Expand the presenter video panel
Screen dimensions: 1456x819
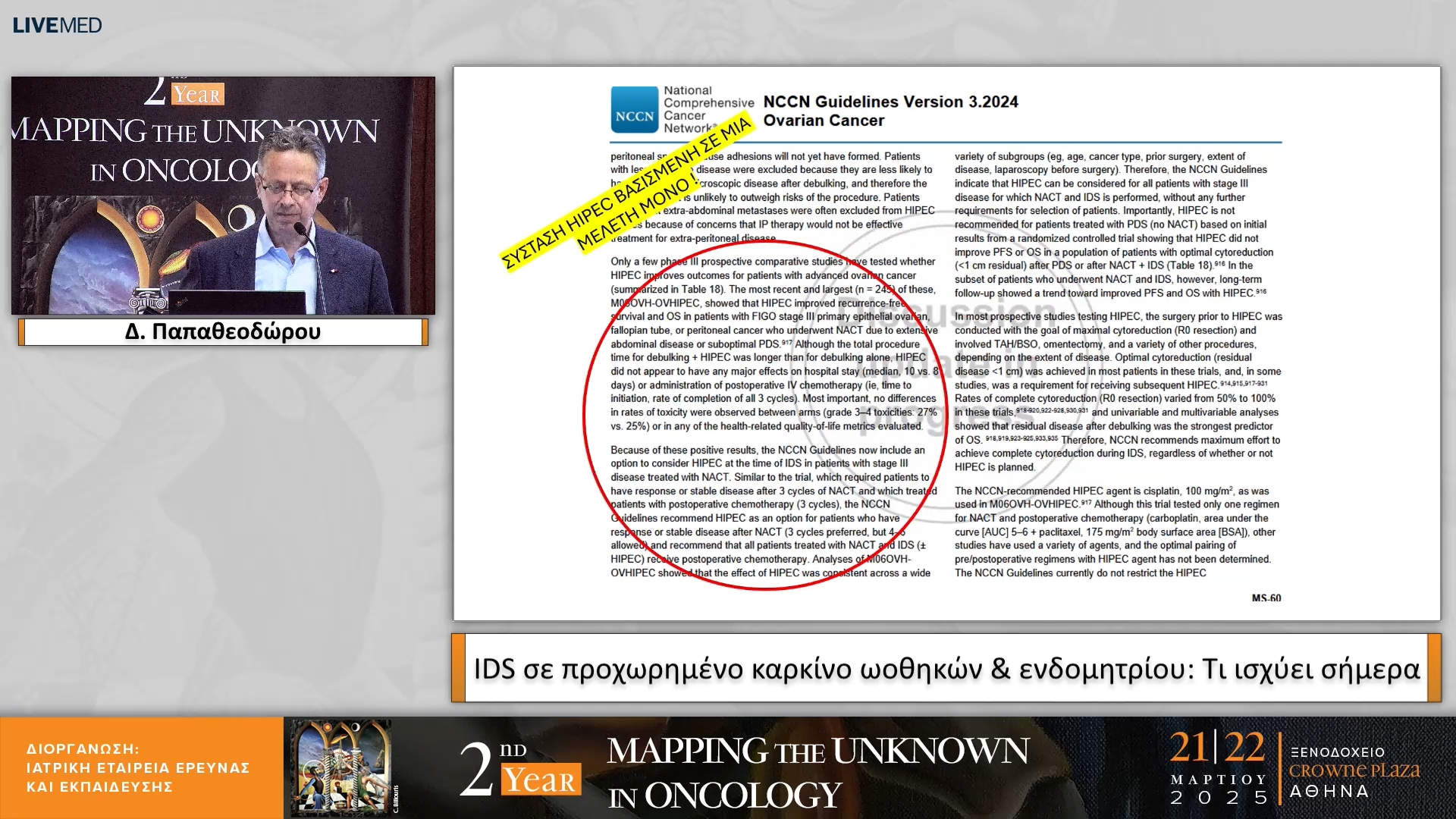click(223, 196)
